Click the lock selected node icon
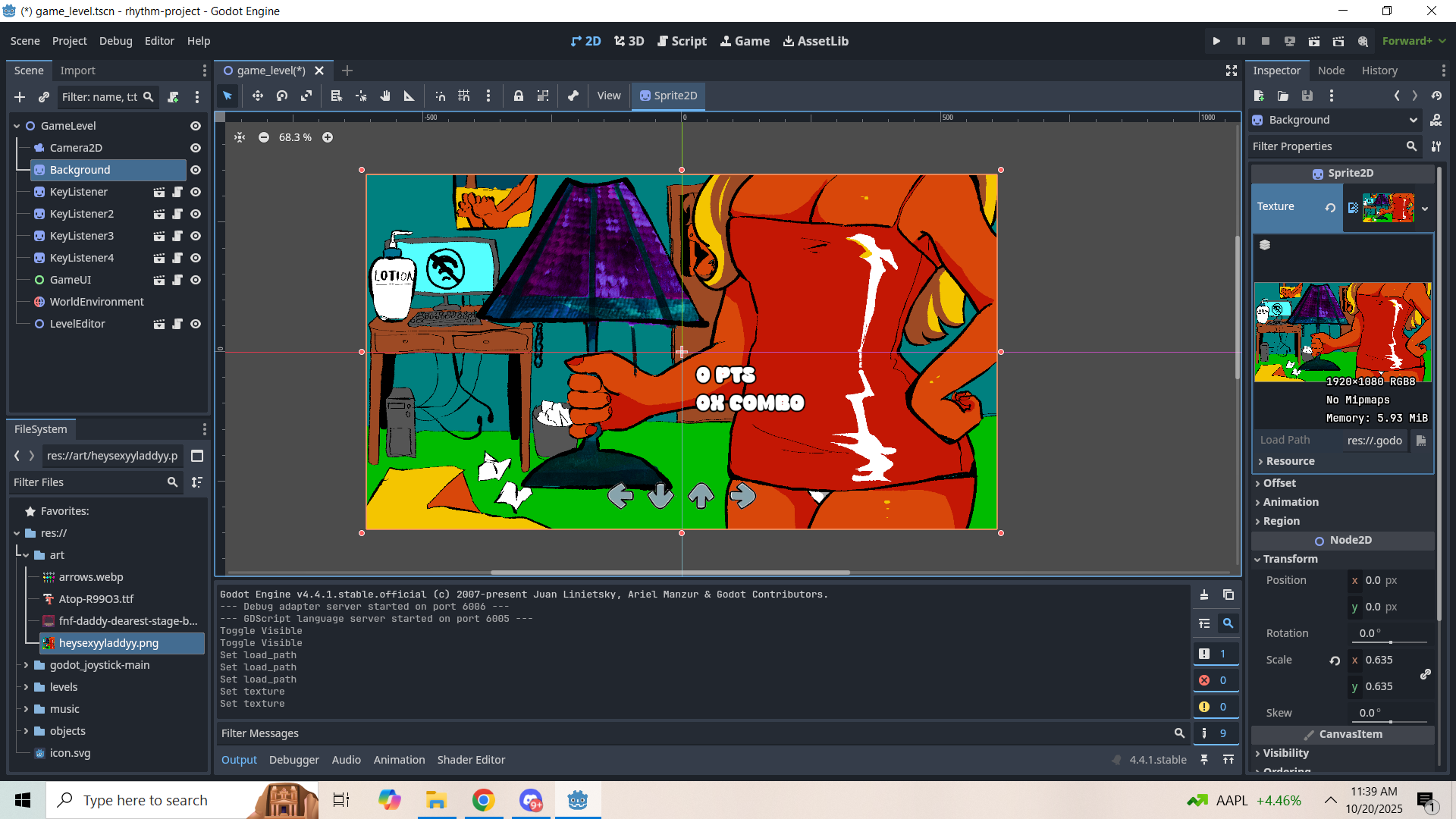 (519, 96)
